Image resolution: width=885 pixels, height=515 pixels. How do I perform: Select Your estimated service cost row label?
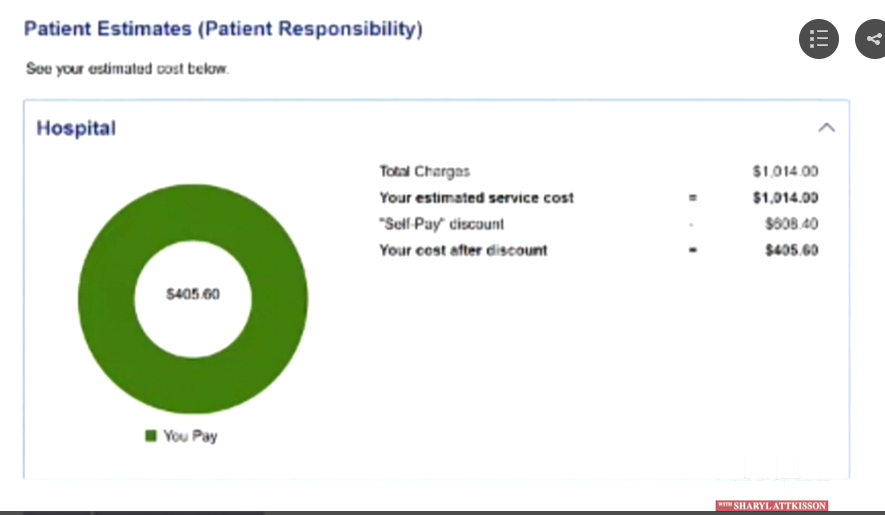pyautogui.click(x=476, y=198)
